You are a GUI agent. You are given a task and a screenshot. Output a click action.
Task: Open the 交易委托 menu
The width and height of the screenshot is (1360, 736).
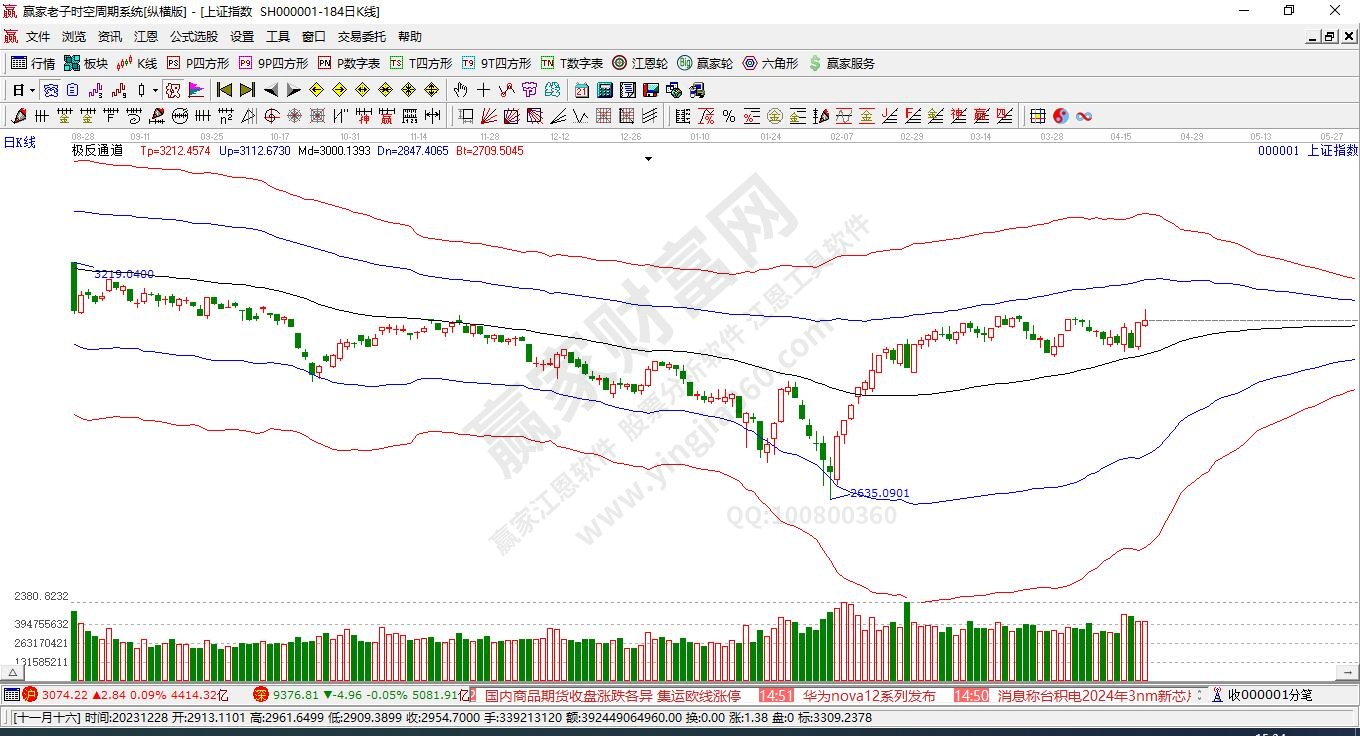click(x=361, y=37)
